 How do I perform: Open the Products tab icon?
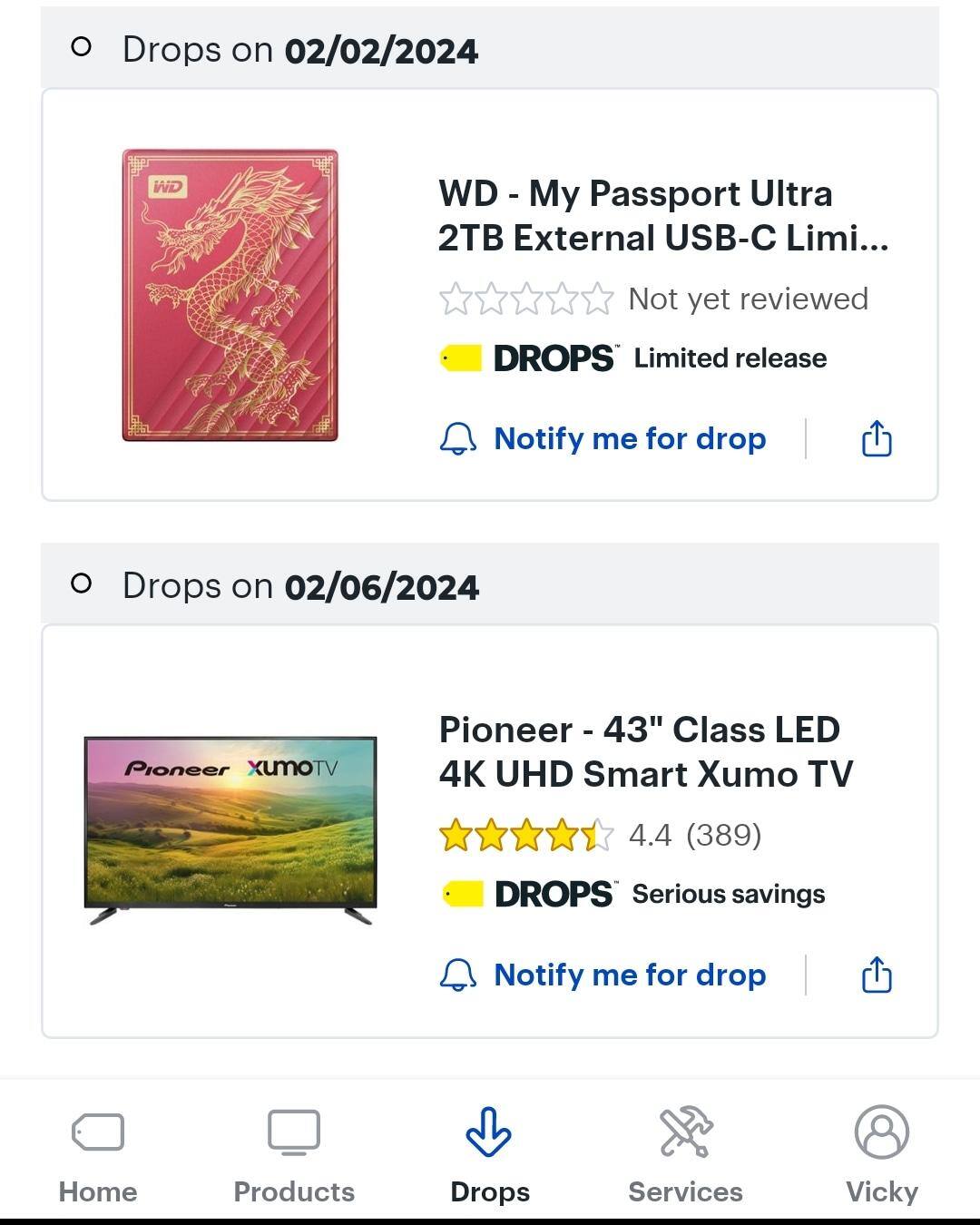point(294,1132)
